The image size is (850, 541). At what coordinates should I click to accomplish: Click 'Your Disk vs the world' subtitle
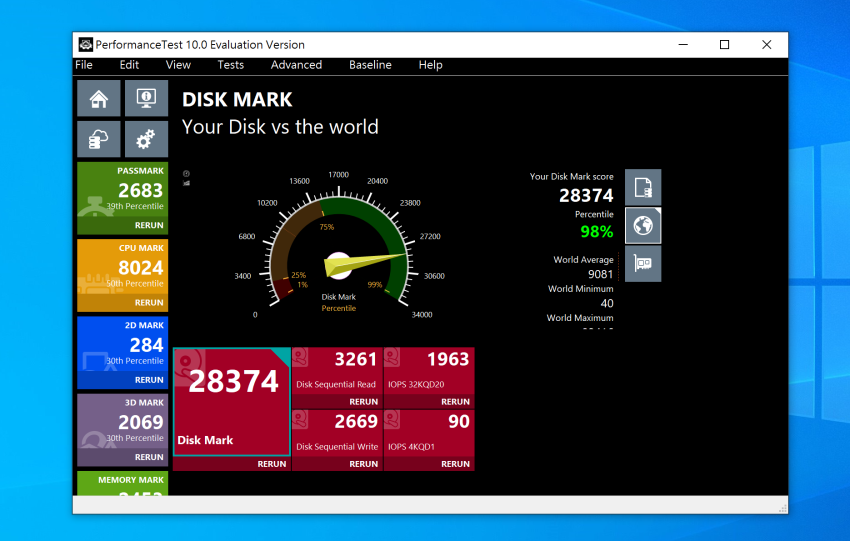pos(280,127)
